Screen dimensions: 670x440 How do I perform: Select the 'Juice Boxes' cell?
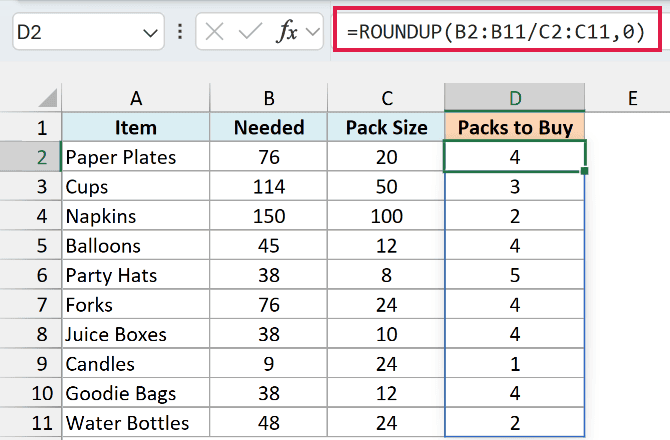[x=136, y=334]
